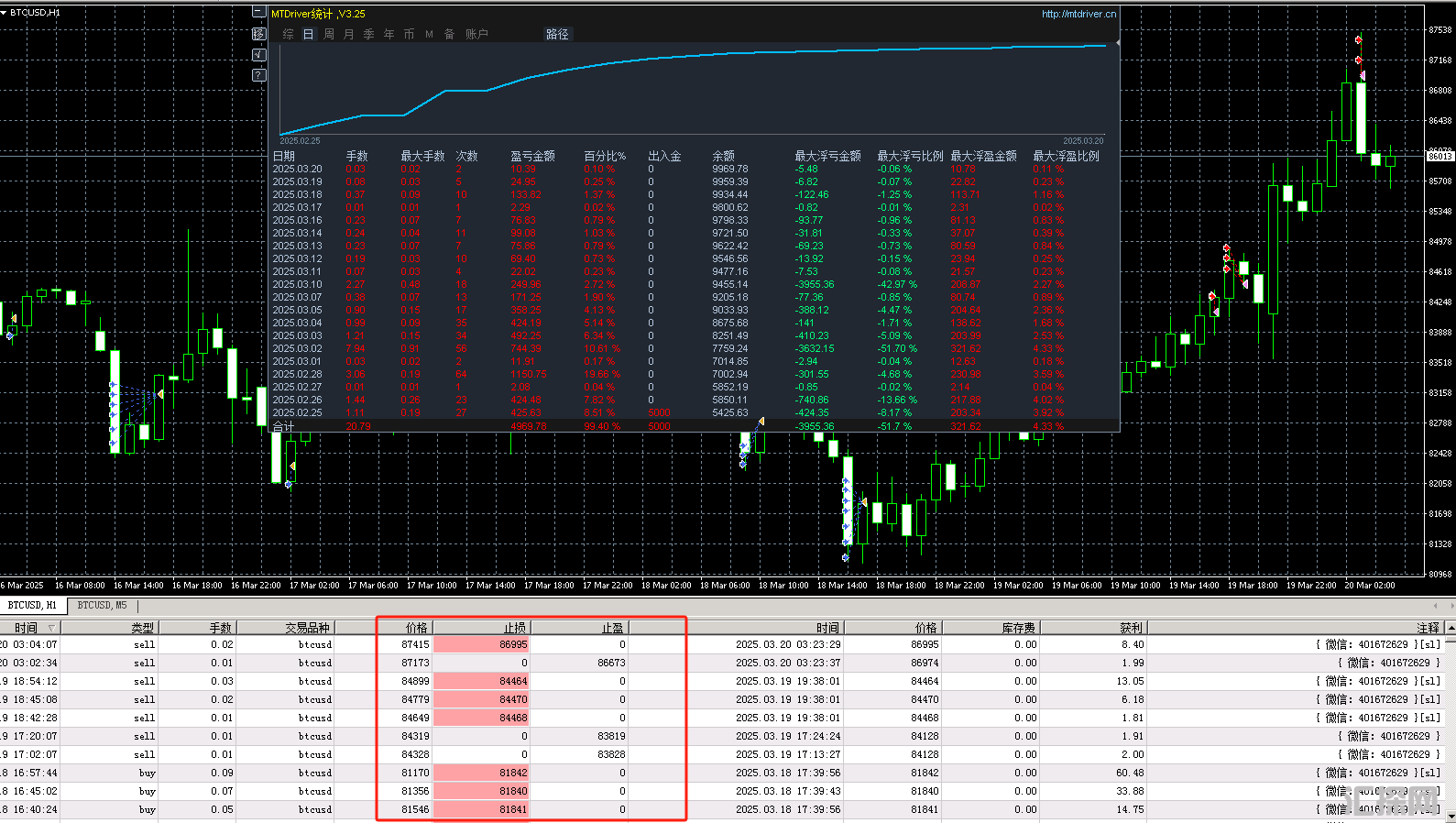1456x823 pixels.
Task: Select the 2025.03.10 row in statistics table
Action: coord(695,284)
